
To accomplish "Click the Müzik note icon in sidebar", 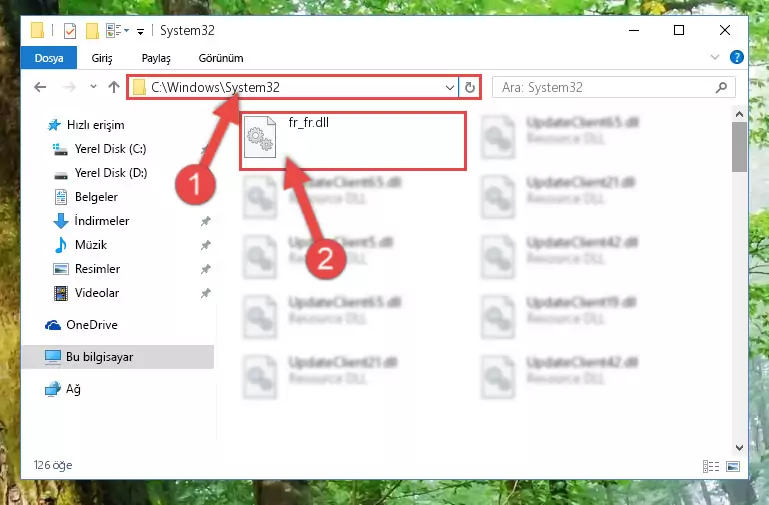I will tap(61, 245).
